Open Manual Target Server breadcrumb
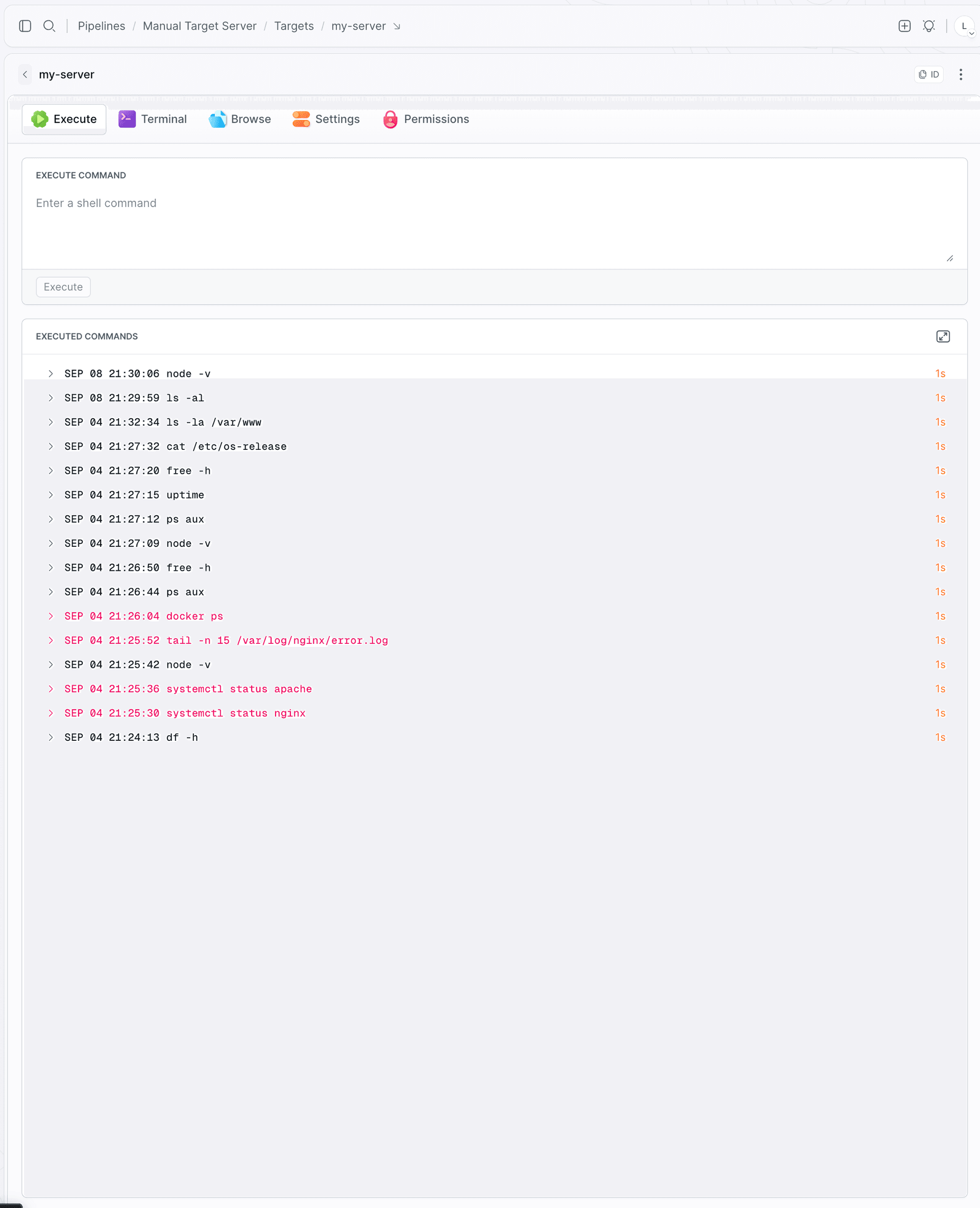The height and width of the screenshot is (1208, 980). (x=200, y=26)
